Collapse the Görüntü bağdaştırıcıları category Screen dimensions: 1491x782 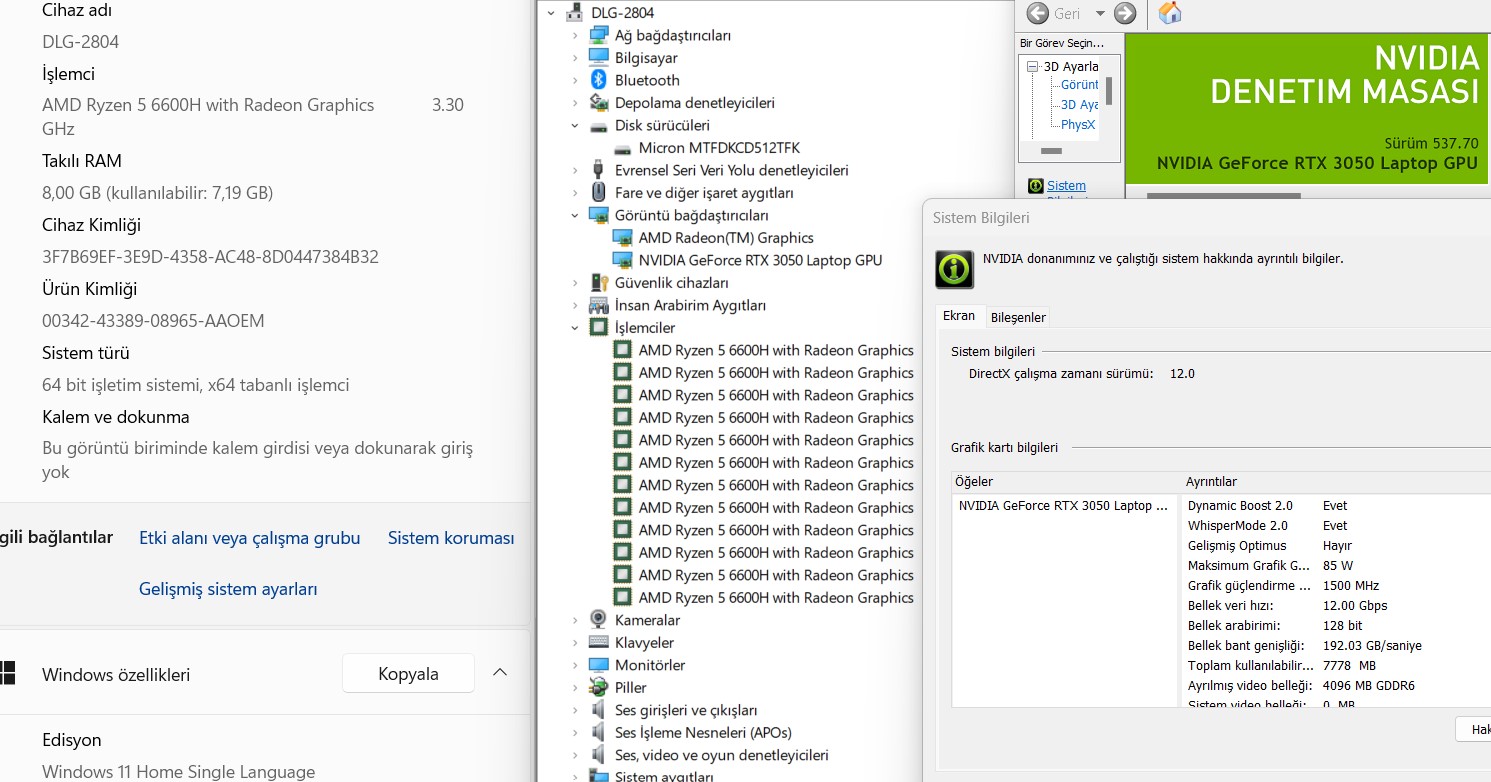coord(575,215)
